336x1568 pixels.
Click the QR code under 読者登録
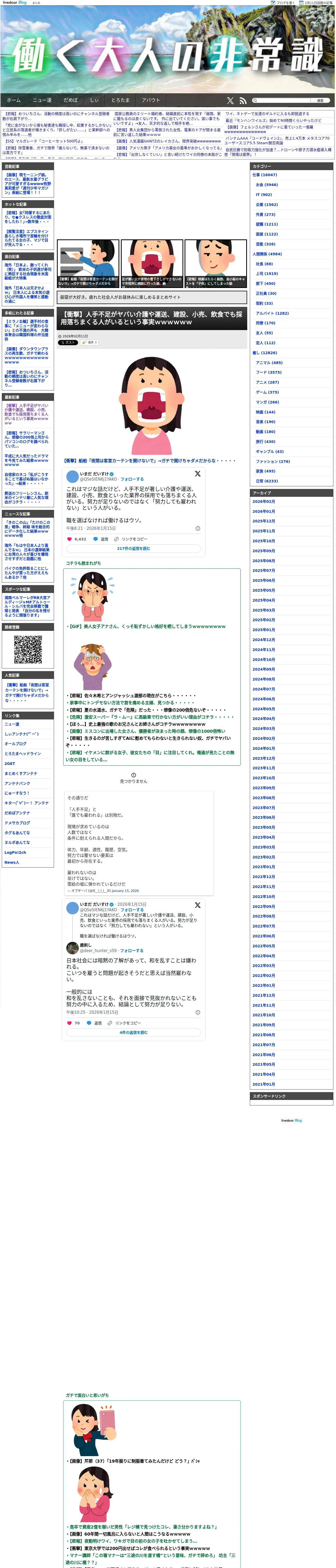point(28,649)
